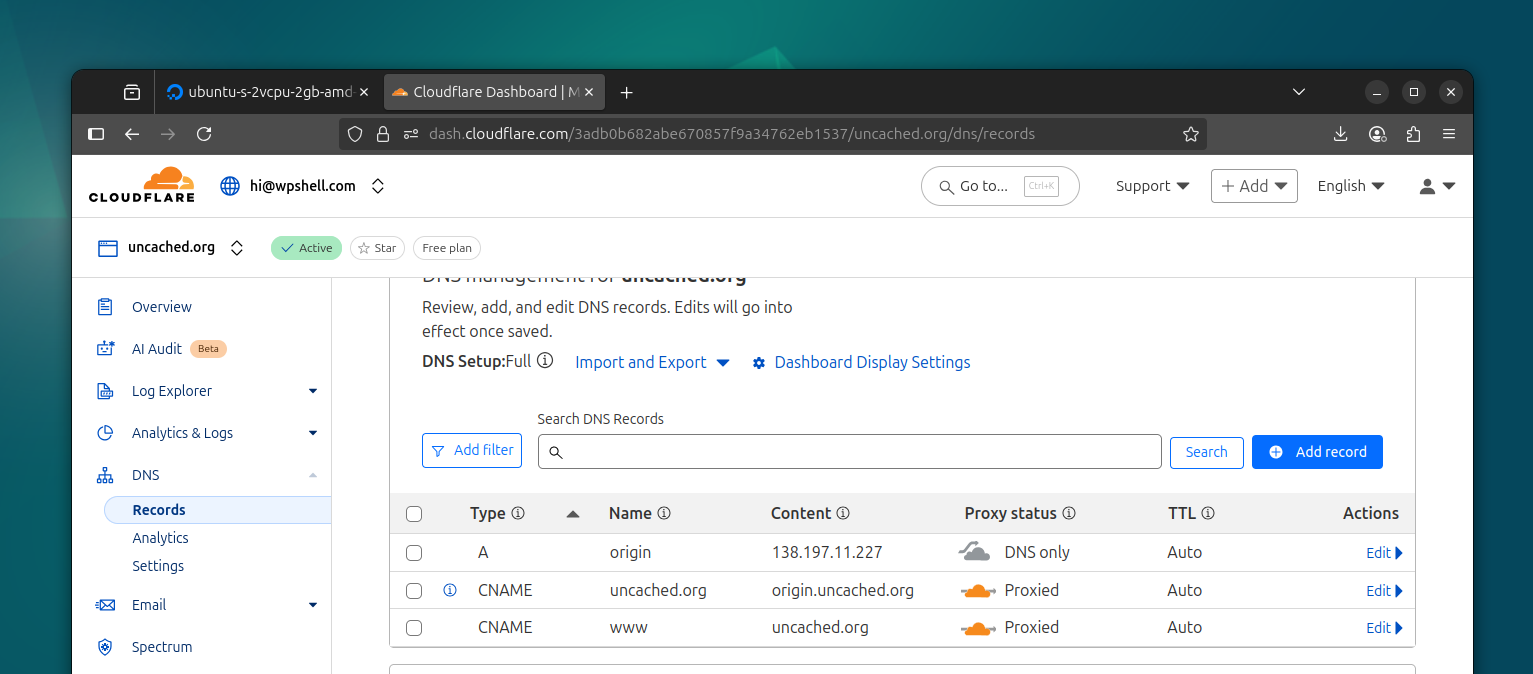Edit the www CNAME record
1533x674 pixels.
click(x=1384, y=628)
